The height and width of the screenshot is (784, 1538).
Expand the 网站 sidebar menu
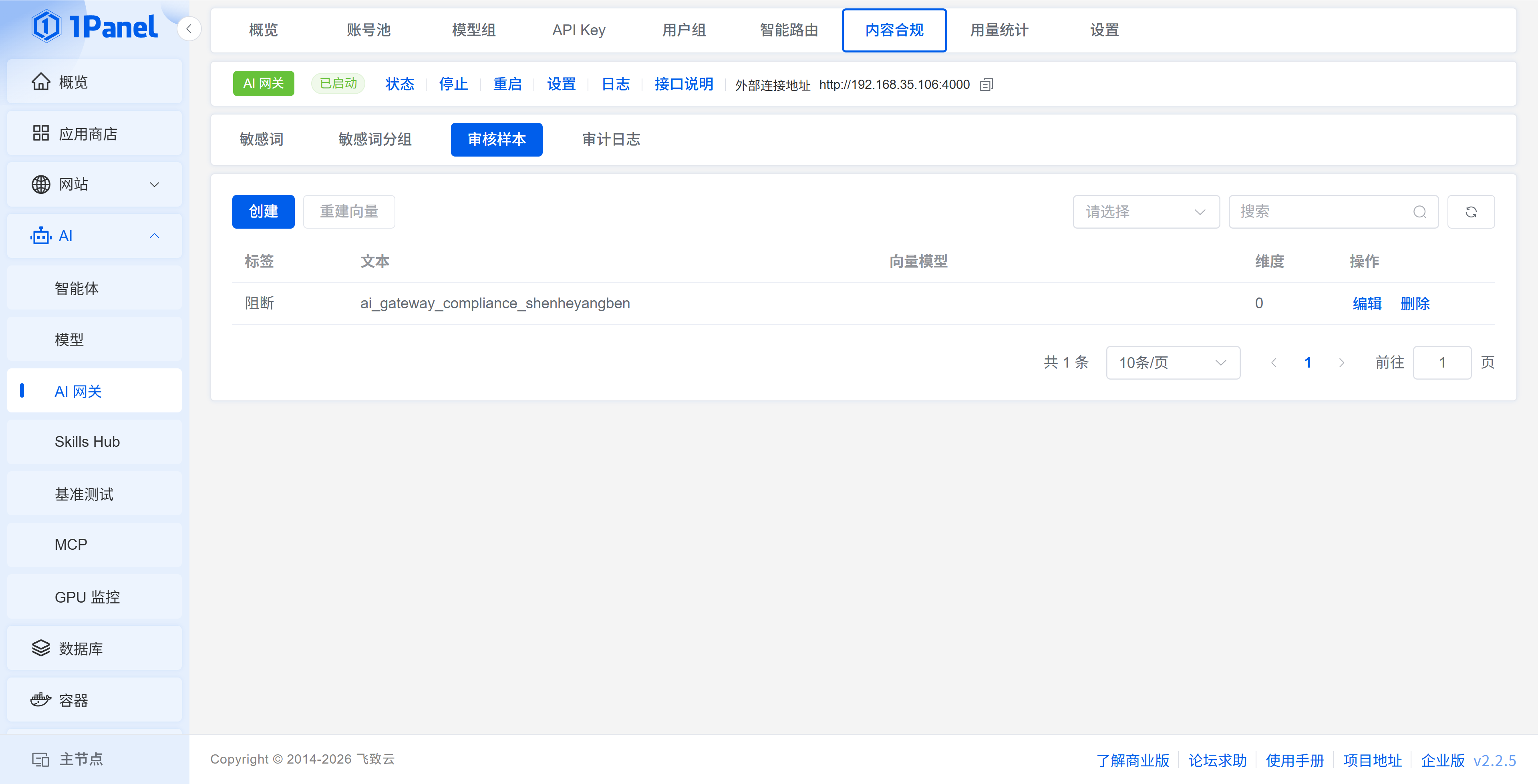(x=155, y=185)
